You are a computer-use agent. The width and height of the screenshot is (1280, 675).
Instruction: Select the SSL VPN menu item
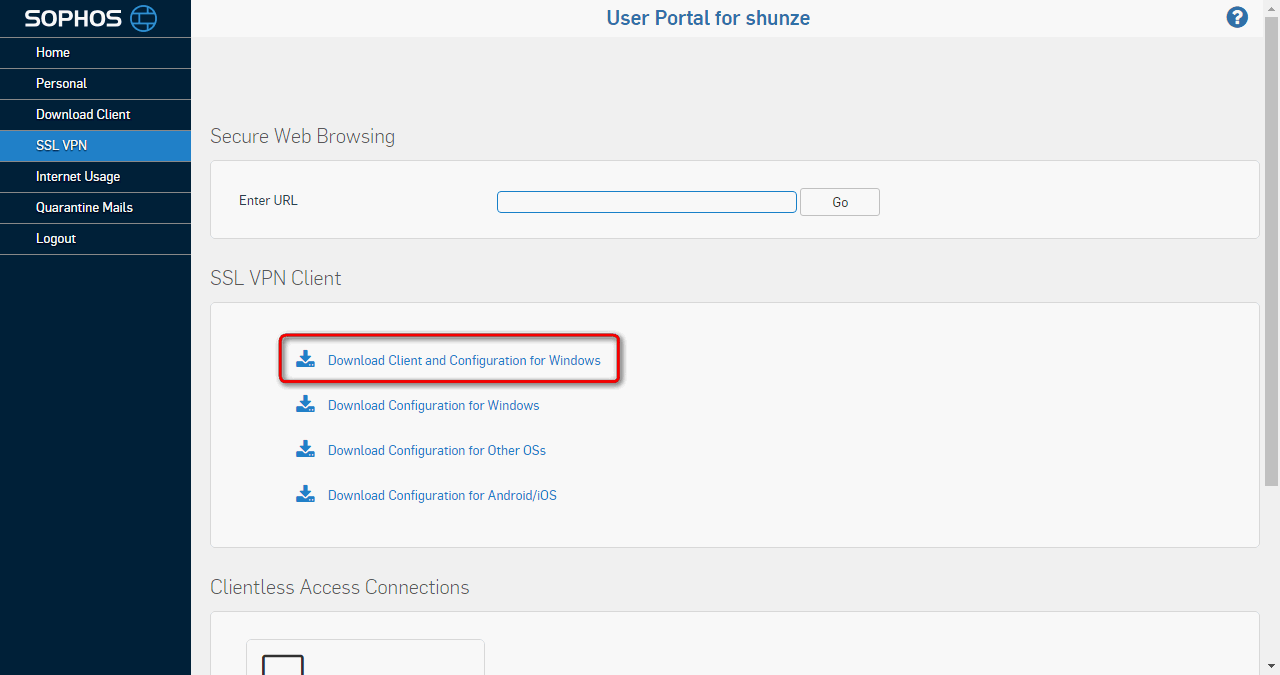tap(95, 146)
